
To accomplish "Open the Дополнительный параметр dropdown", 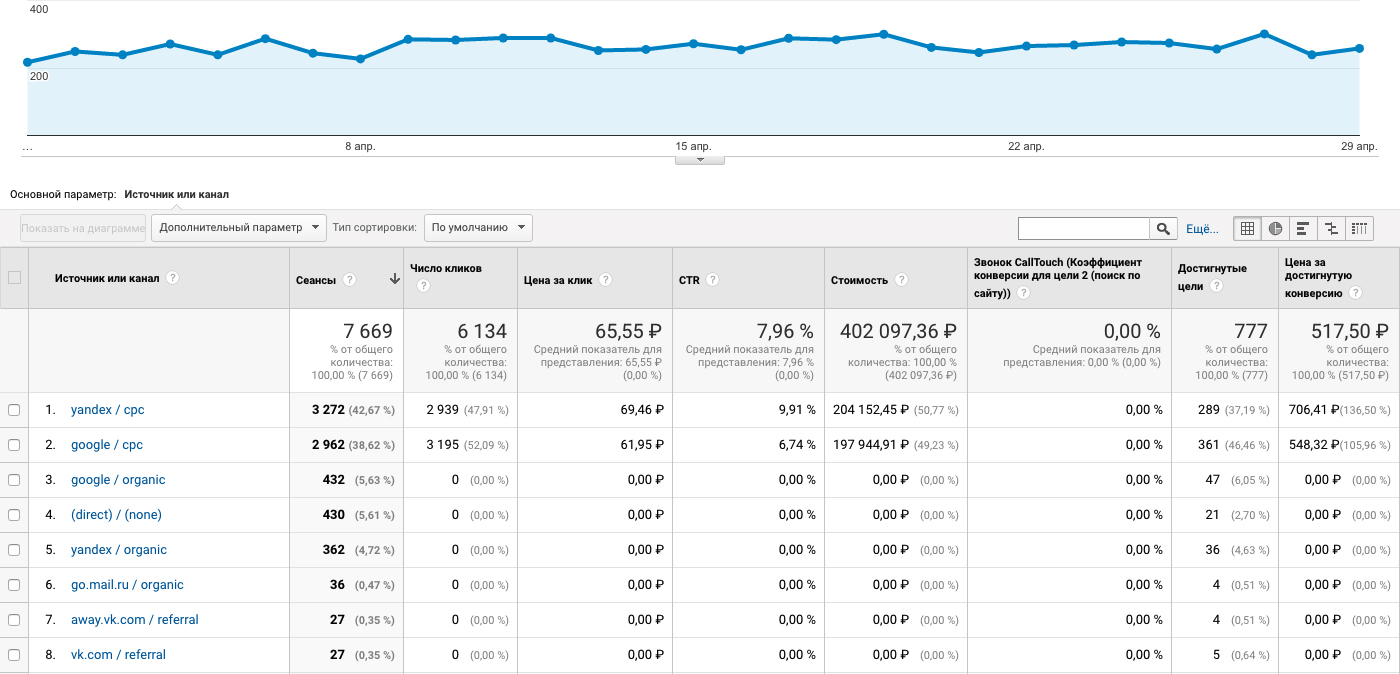I will [x=239, y=228].
